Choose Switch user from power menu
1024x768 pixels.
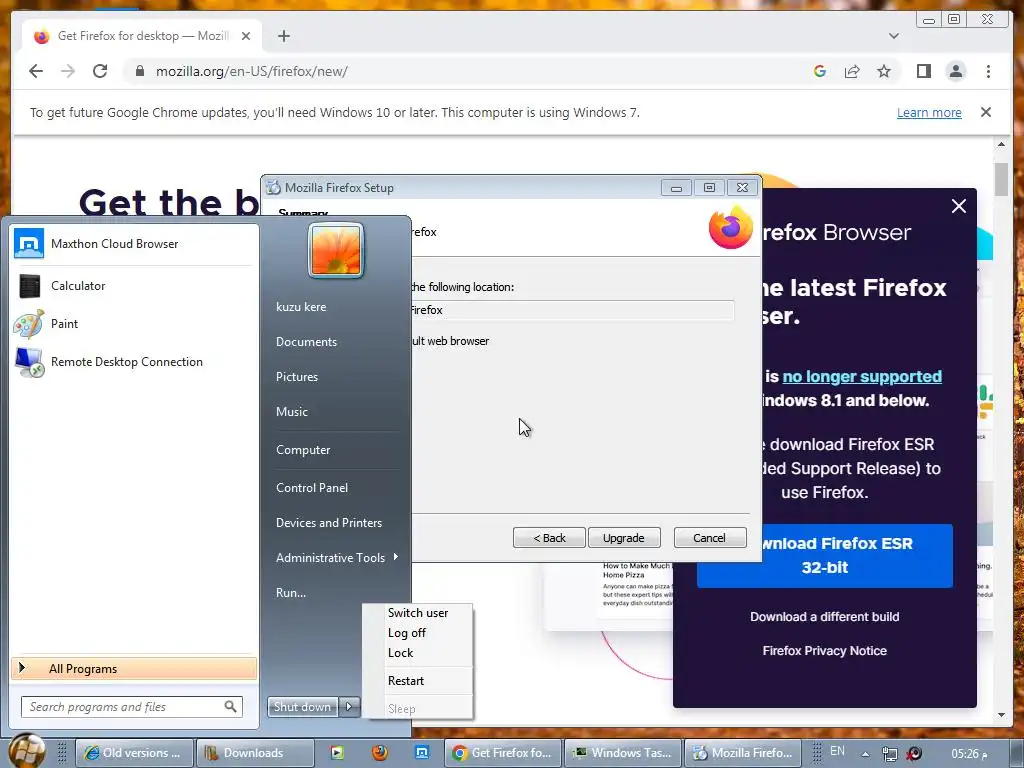tap(418, 613)
